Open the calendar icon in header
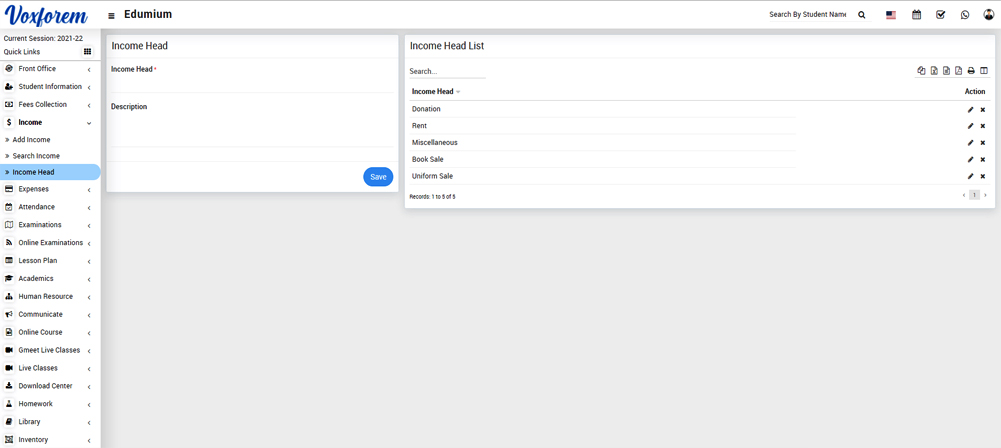Image resolution: width=1001 pixels, height=448 pixels. pyautogui.click(x=916, y=15)
